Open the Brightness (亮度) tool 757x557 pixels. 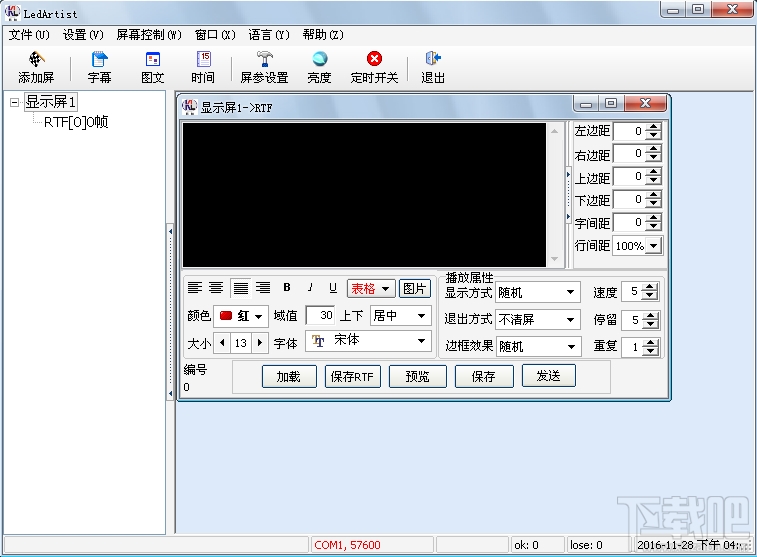319,68
